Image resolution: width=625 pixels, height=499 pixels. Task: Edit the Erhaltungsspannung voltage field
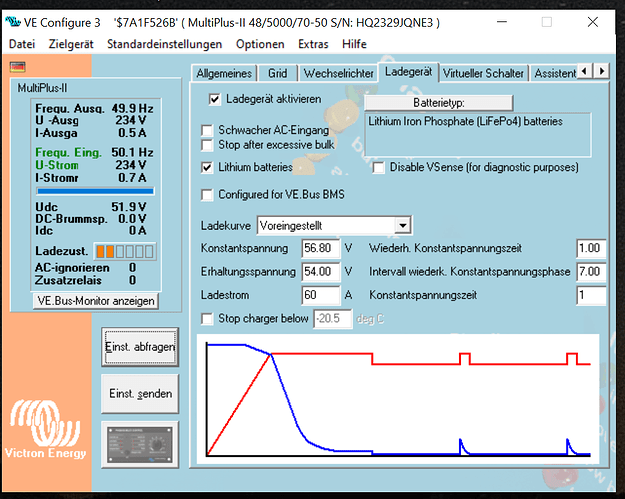320,272
